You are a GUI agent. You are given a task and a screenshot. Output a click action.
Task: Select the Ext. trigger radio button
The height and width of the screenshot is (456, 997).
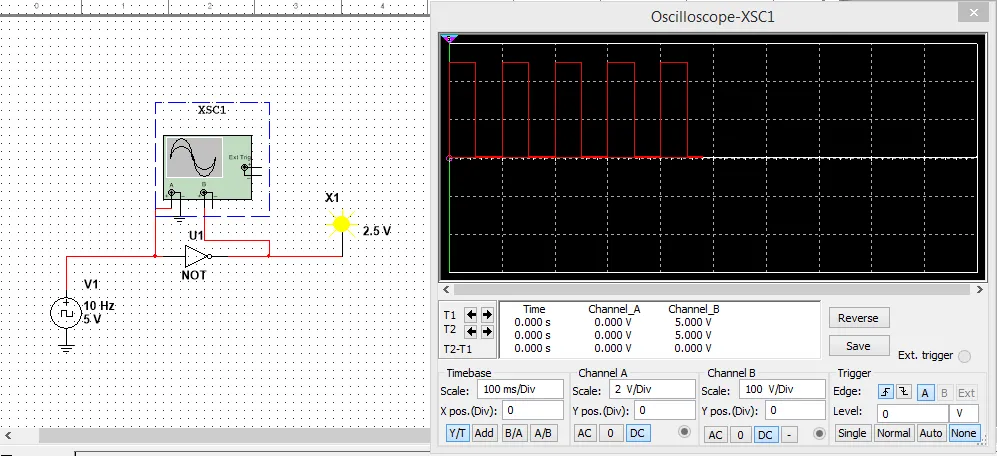[x=964, y=356]
